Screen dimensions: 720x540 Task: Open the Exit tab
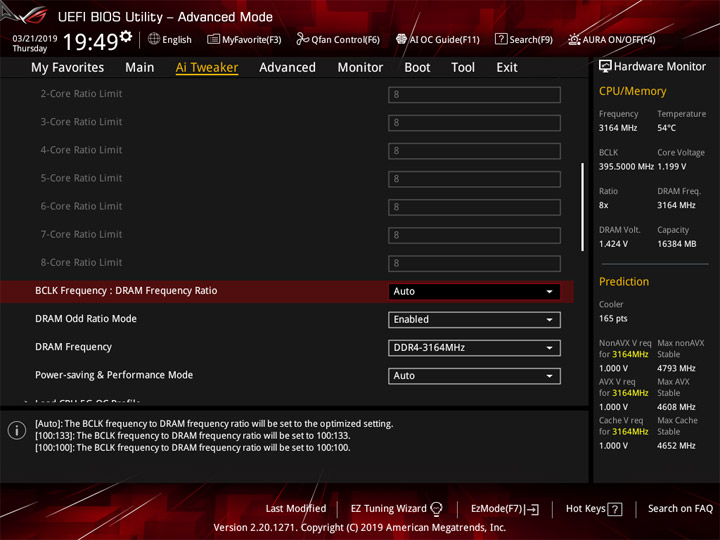coord(506,68)
